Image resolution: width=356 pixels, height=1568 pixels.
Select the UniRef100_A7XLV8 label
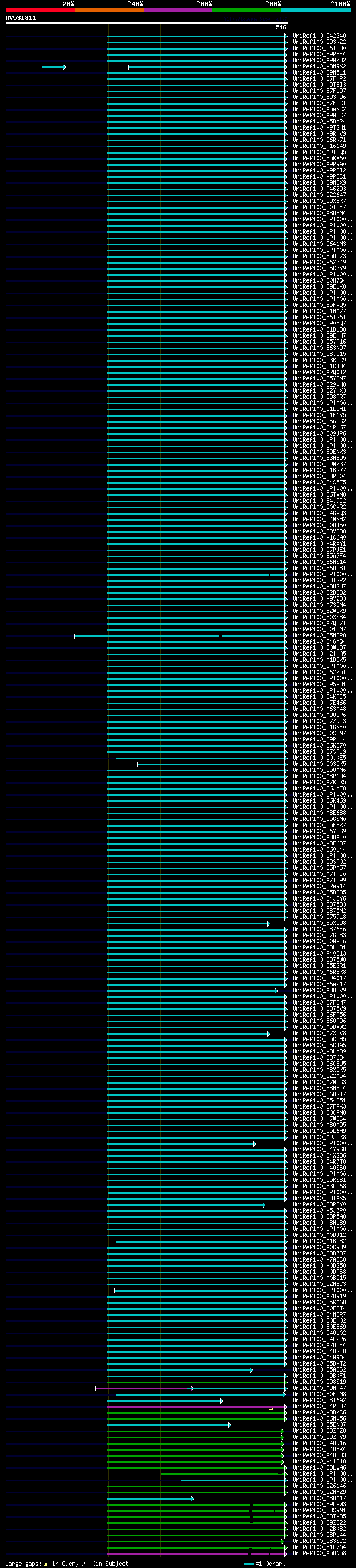pyautogui.click(x=319, y=1033)
